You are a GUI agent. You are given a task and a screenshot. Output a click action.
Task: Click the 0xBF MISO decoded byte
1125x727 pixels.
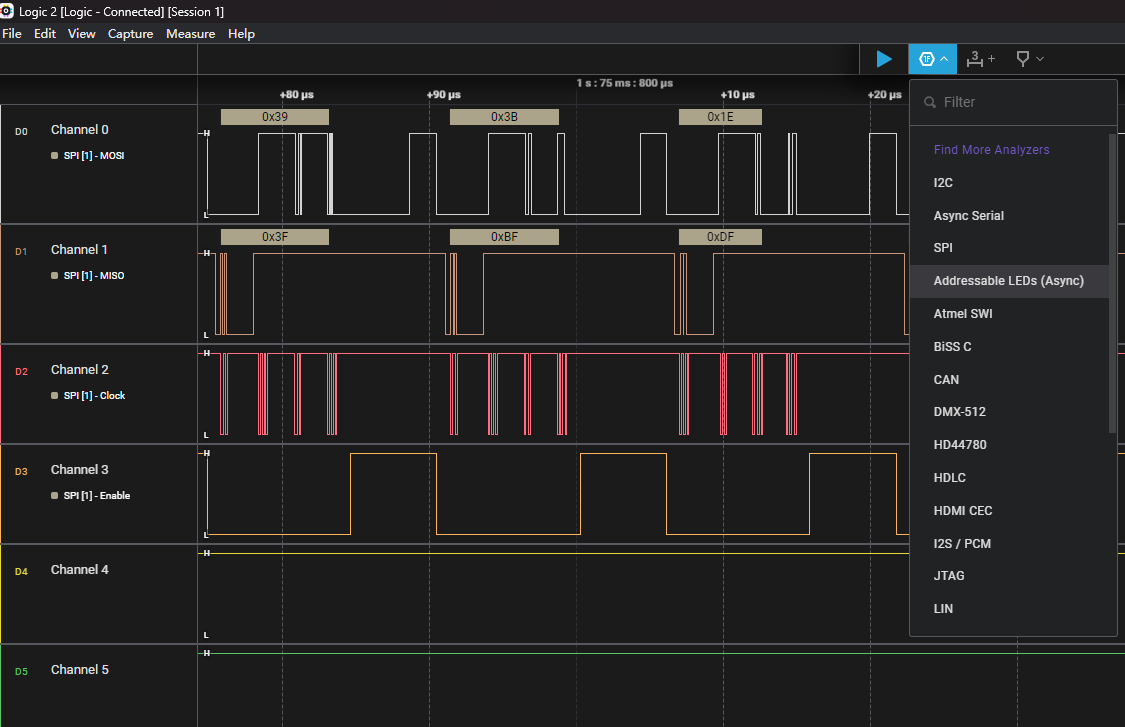[504, 237]
